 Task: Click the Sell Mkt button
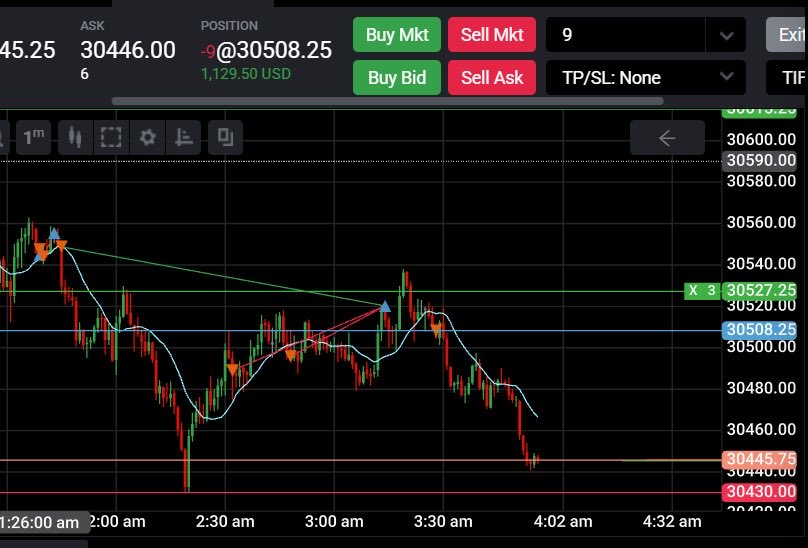(x=492, y=35)
